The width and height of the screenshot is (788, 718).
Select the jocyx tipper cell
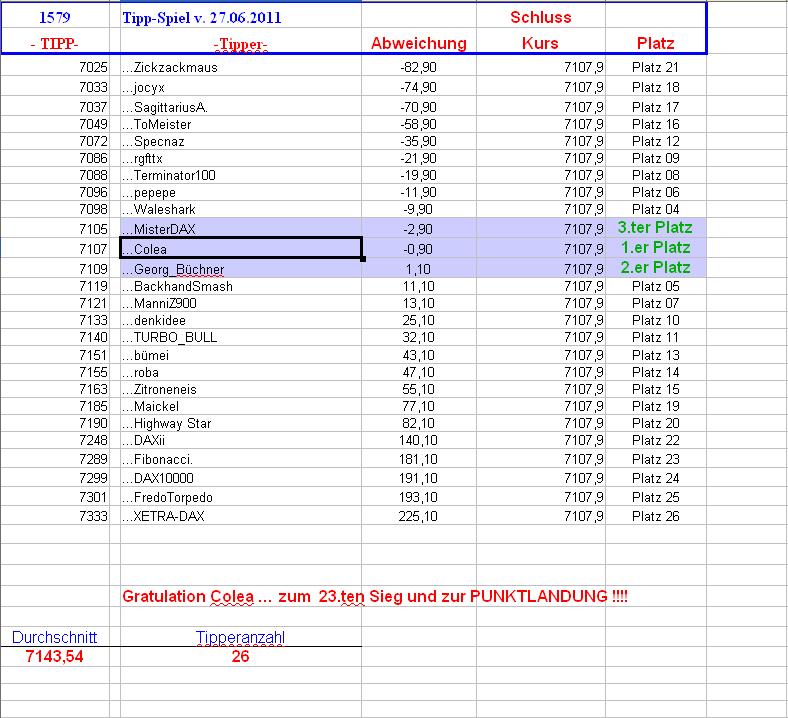pyautogui.click(x=241, y=87)
